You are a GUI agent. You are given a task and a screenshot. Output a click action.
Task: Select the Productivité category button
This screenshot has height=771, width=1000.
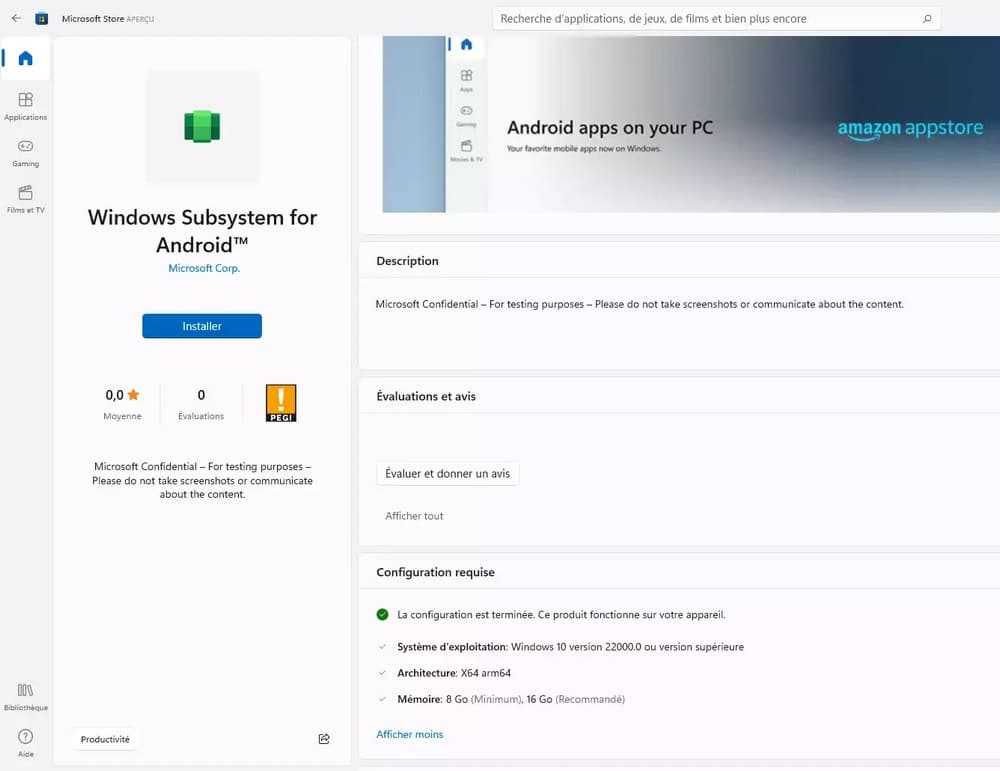(x=104, y=738)
